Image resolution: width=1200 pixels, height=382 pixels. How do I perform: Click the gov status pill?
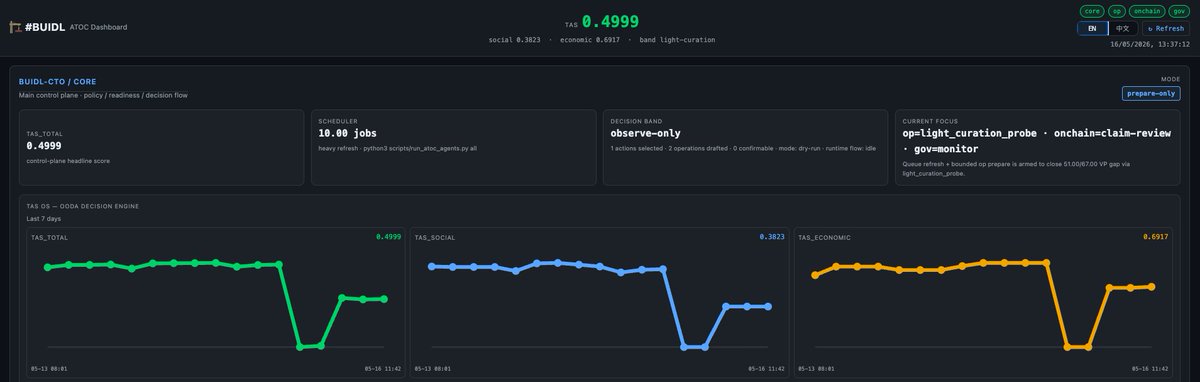1179,11
